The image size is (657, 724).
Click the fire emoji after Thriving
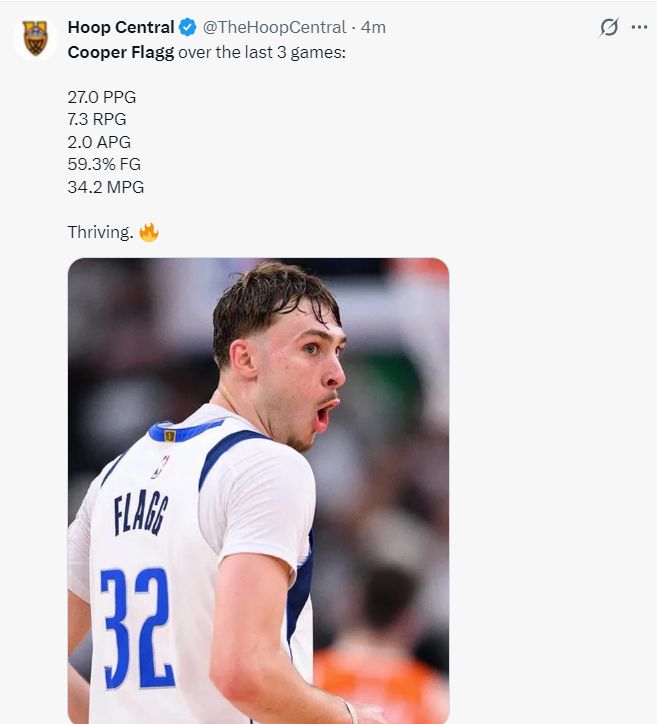tap(149, 232)
